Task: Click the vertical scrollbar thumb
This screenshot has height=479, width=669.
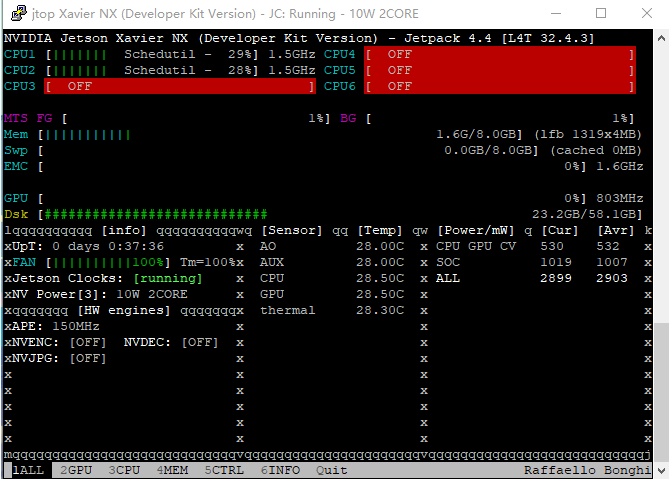Action: pos(661,392)
